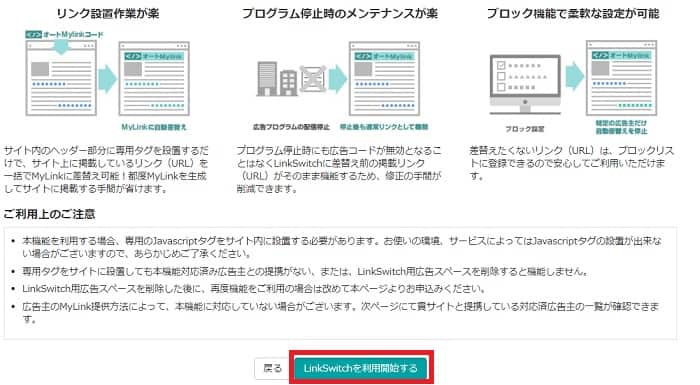
Task: Click the arrow after the monitor illustration
Action: coord(575,76)
